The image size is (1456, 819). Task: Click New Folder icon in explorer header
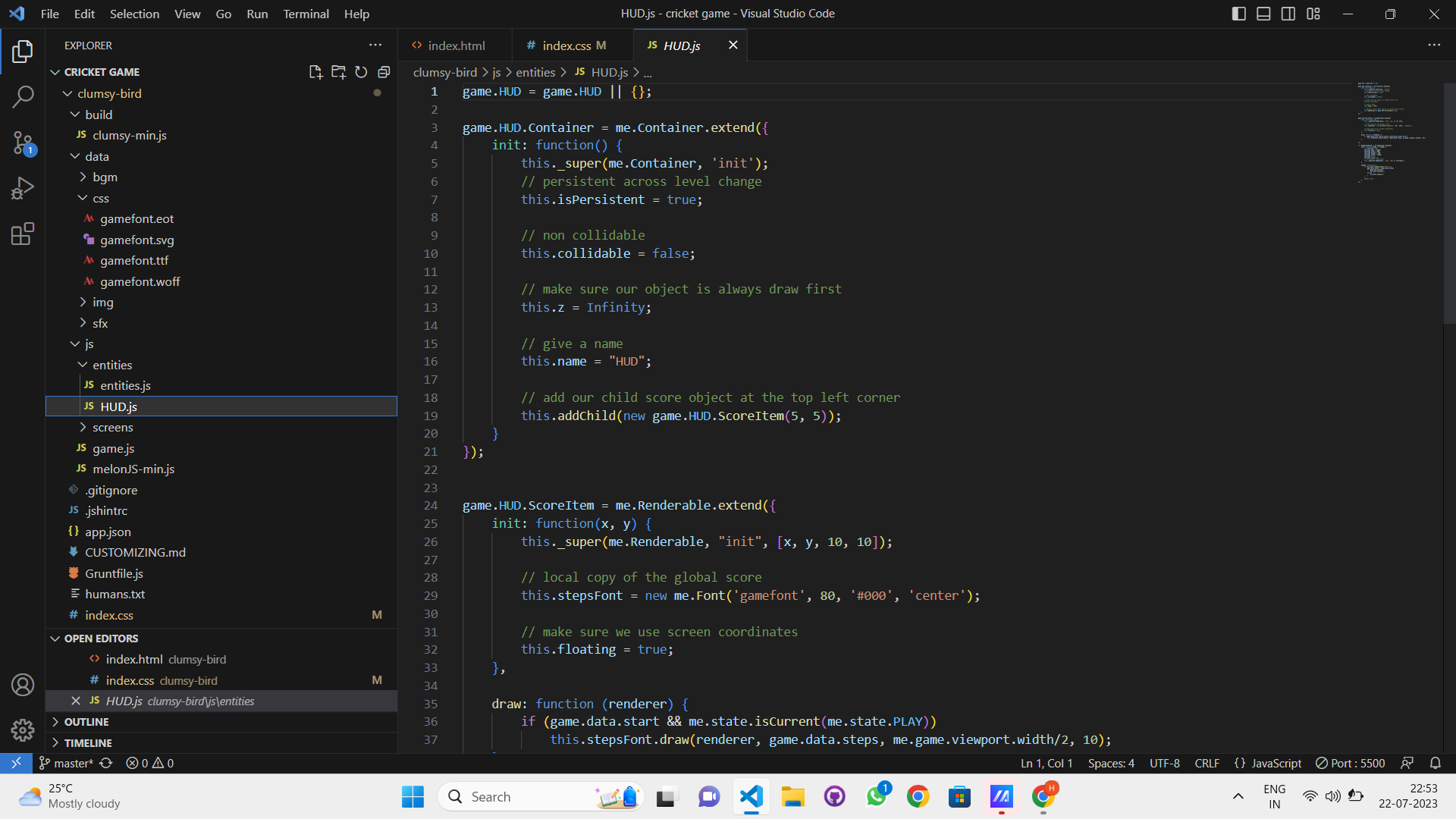pos(338,72)
